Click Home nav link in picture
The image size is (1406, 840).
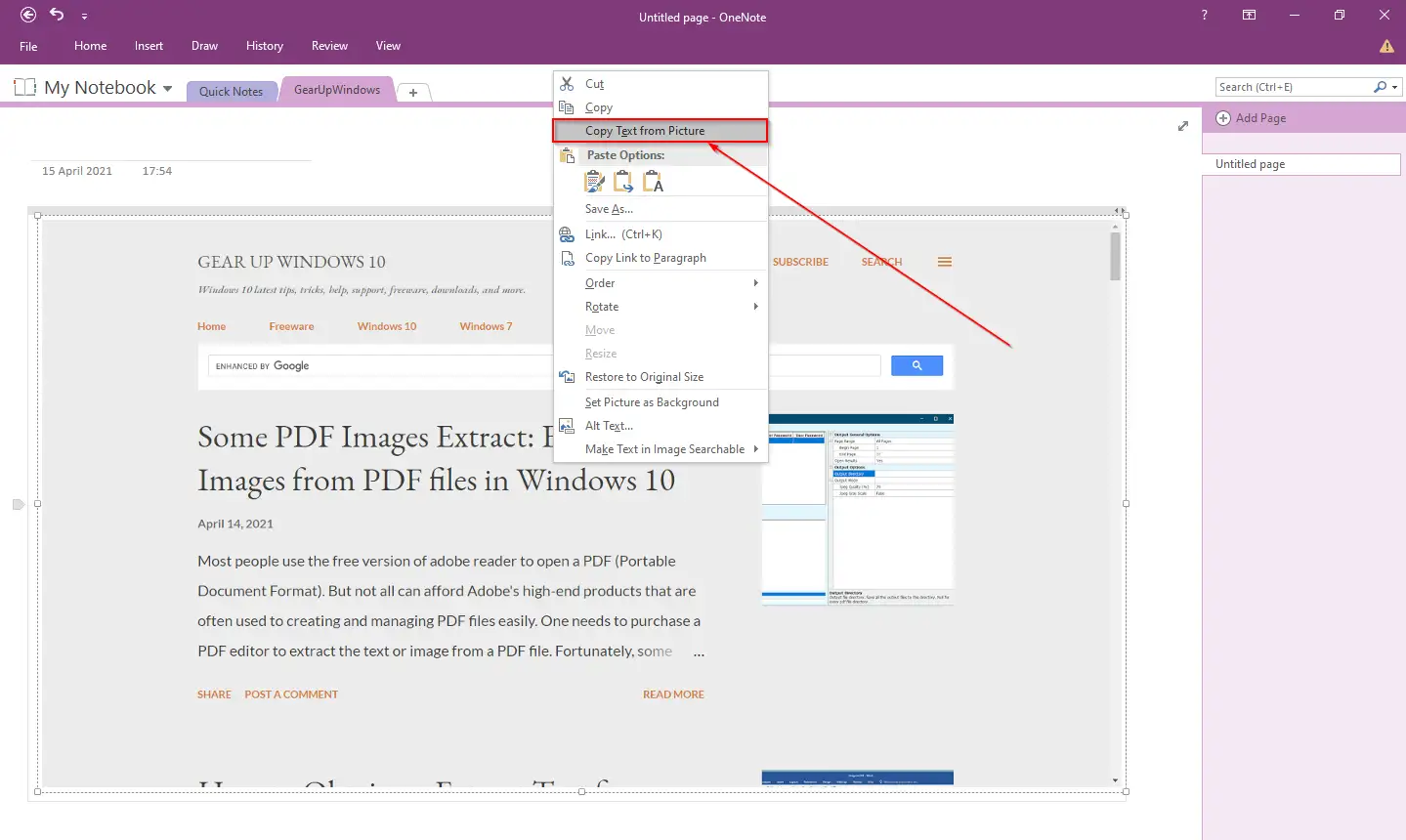click(x=211, y=326)
